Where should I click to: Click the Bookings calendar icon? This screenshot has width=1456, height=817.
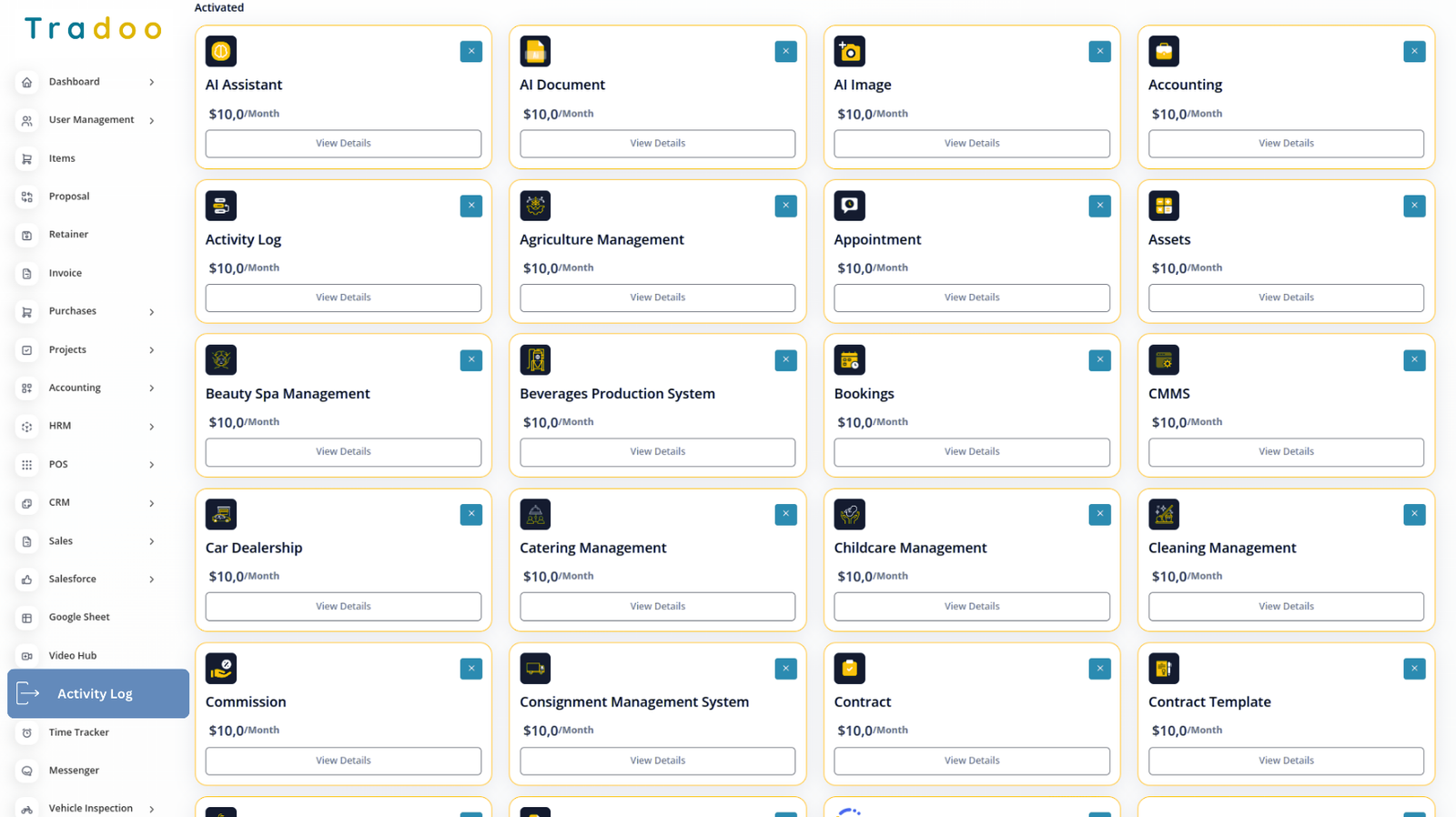[x=849, y=360]
